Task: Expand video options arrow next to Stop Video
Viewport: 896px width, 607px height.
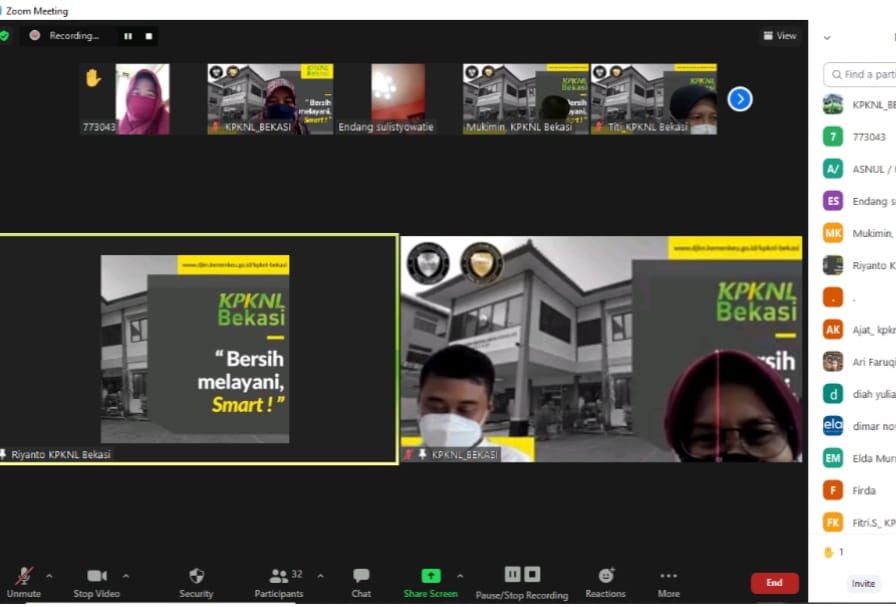Action: coord(126,576)
